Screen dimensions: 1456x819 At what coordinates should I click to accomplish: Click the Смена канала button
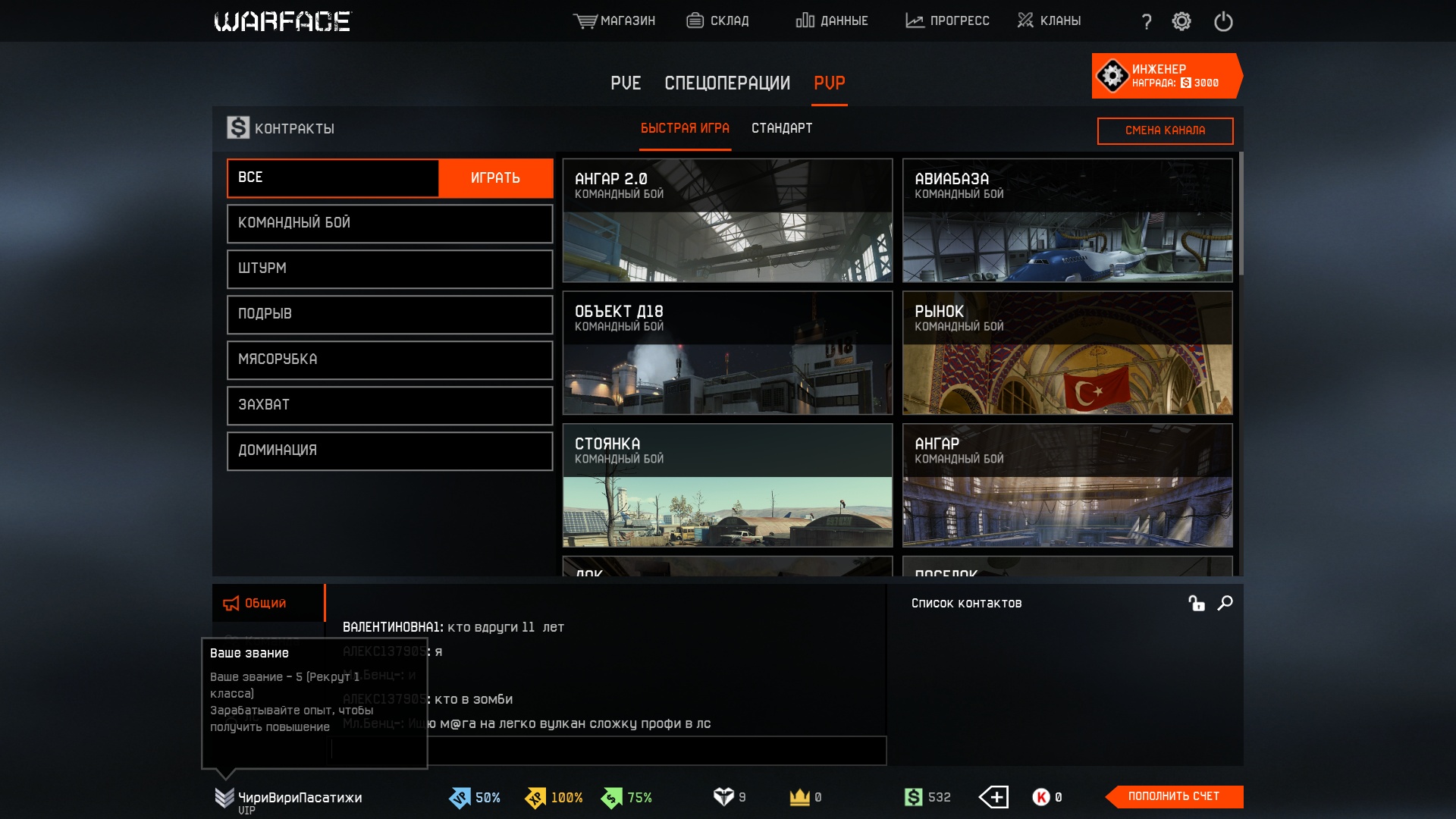point(1165,130)
